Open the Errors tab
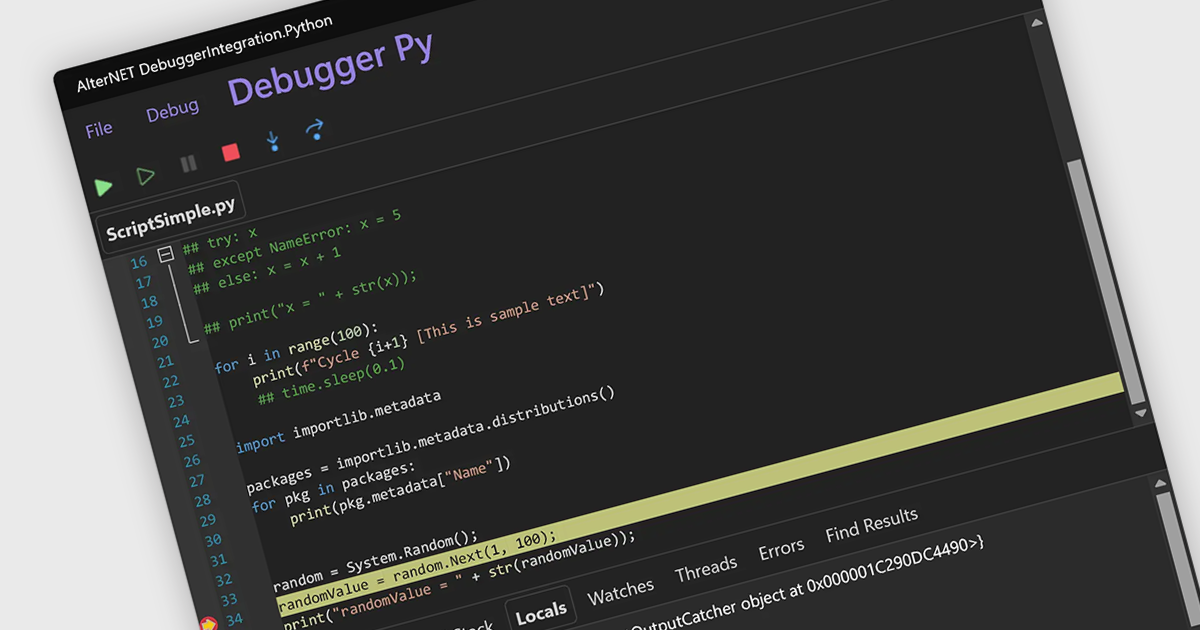Viewport: 1200px width, 630px height. [x=781, y=549]
